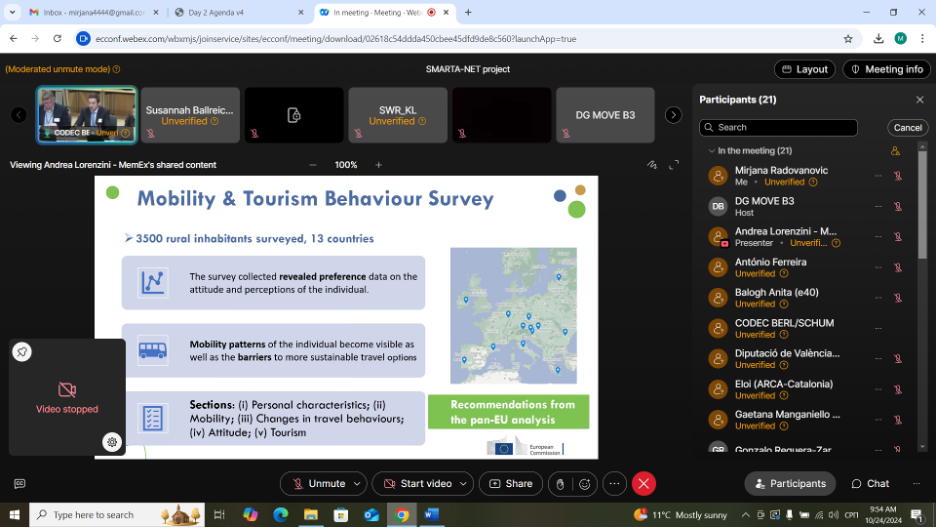Pin the self-view video window
Screen dimensions: 936x528
tap(22, 352)
